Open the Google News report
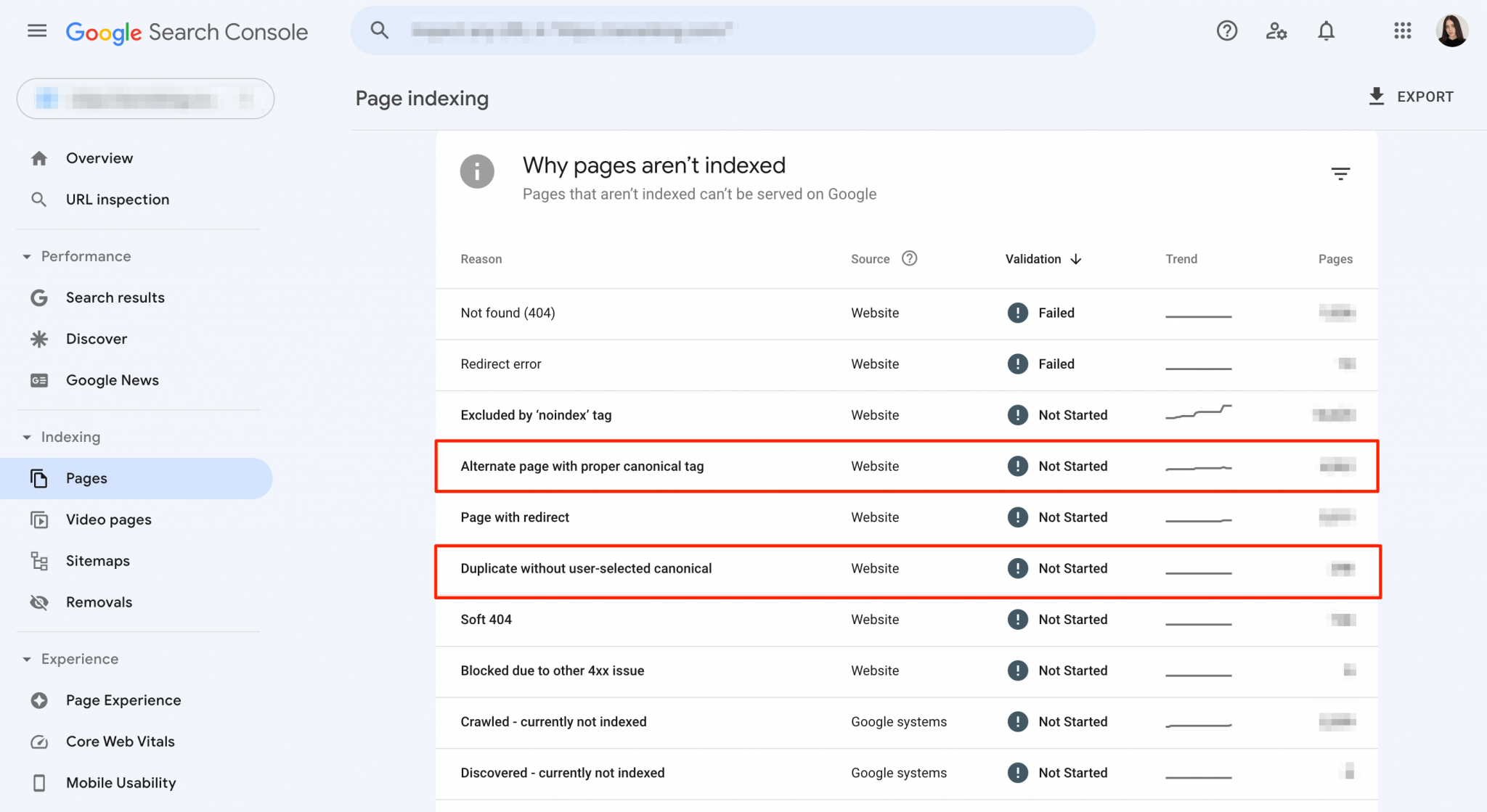Screen dimensions: 1487x812 112,380
